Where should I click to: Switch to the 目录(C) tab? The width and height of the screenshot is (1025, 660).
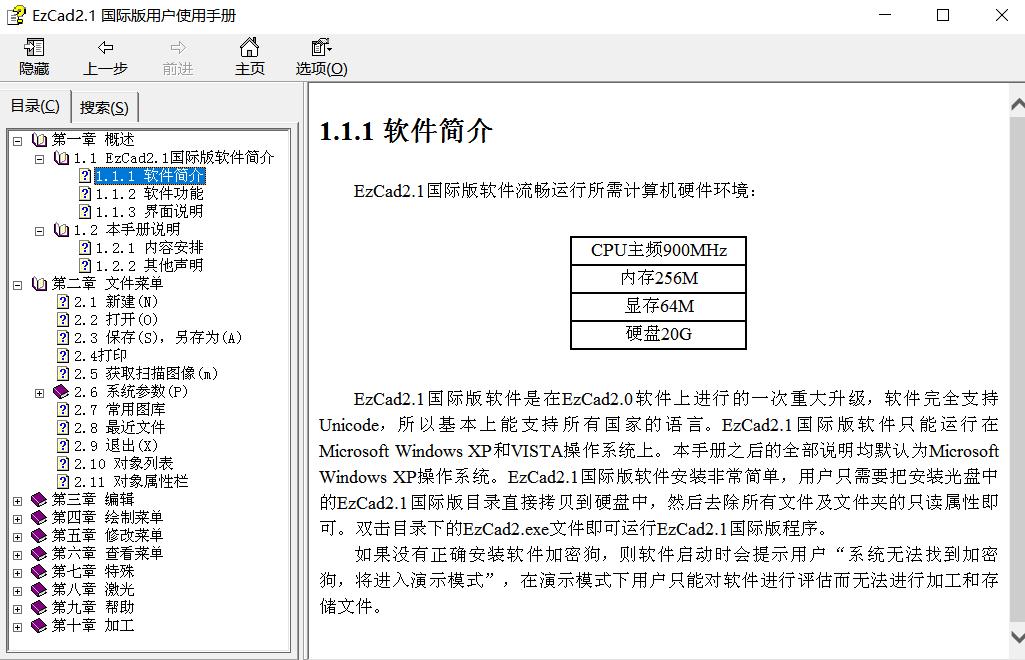(35, 106)
